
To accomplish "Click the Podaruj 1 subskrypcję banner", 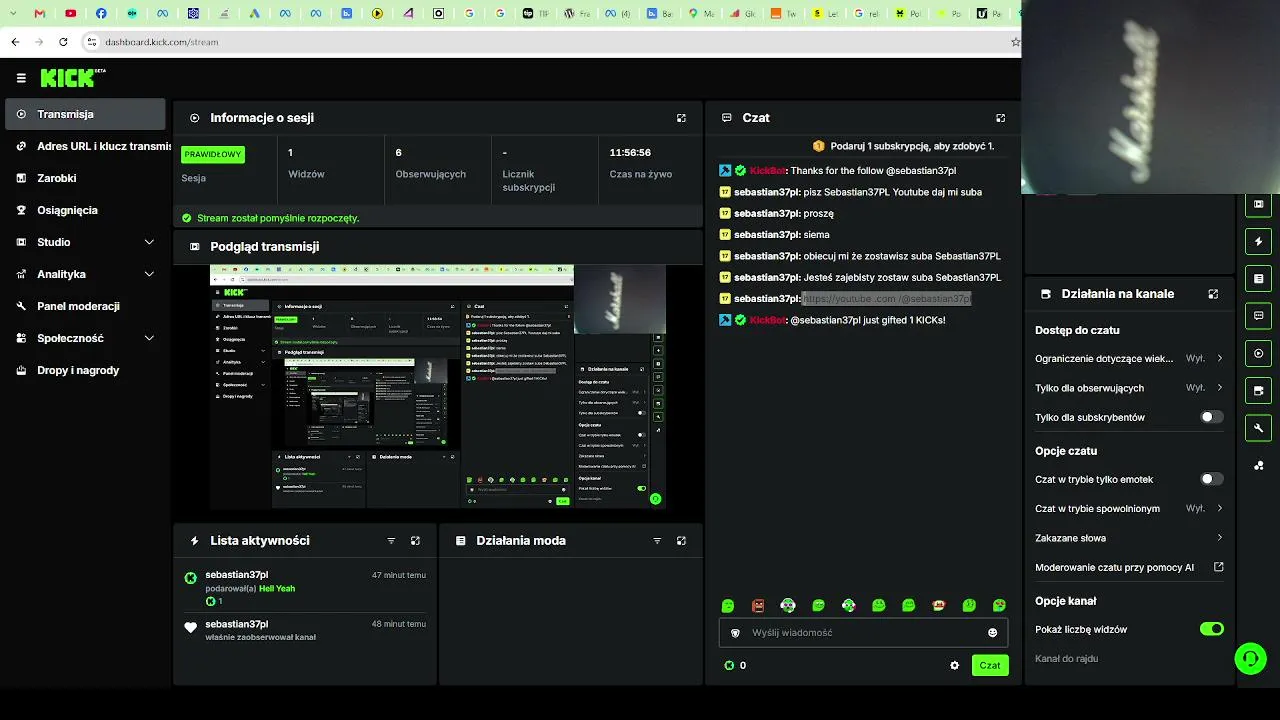I will pyautogui.click(x=903, y=147).
